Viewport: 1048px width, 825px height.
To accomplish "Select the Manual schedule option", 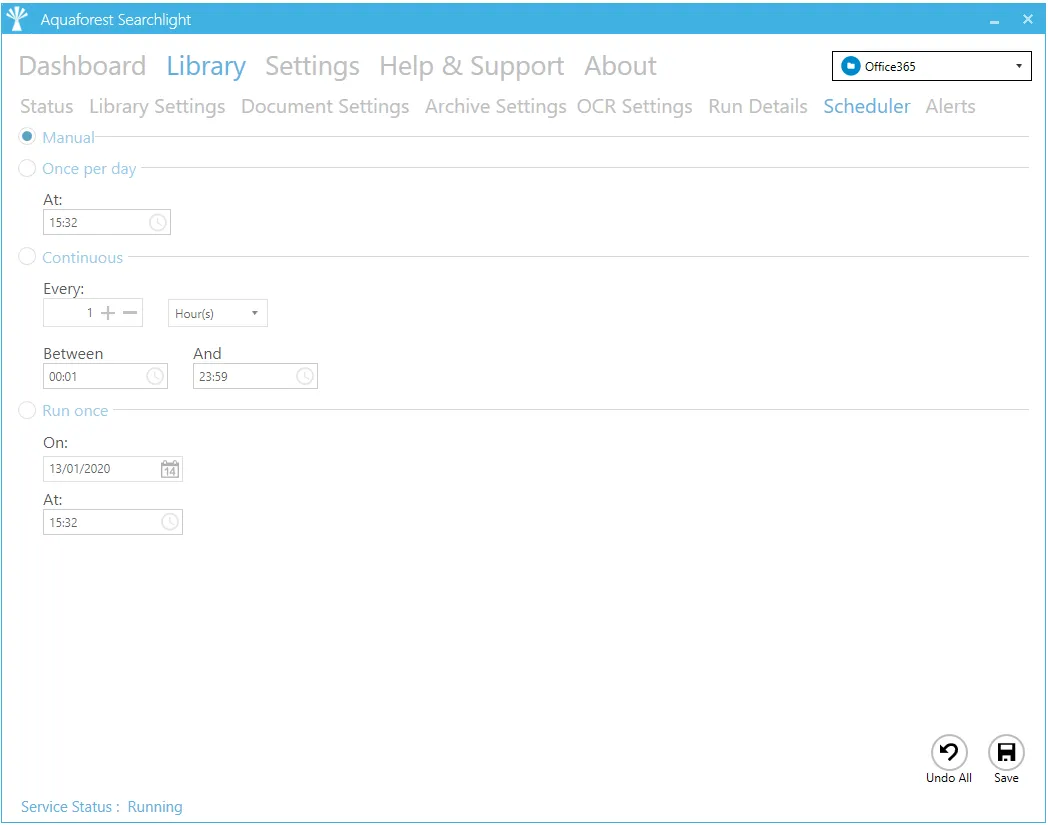I will pyautogui.click(x=28, y=137).
